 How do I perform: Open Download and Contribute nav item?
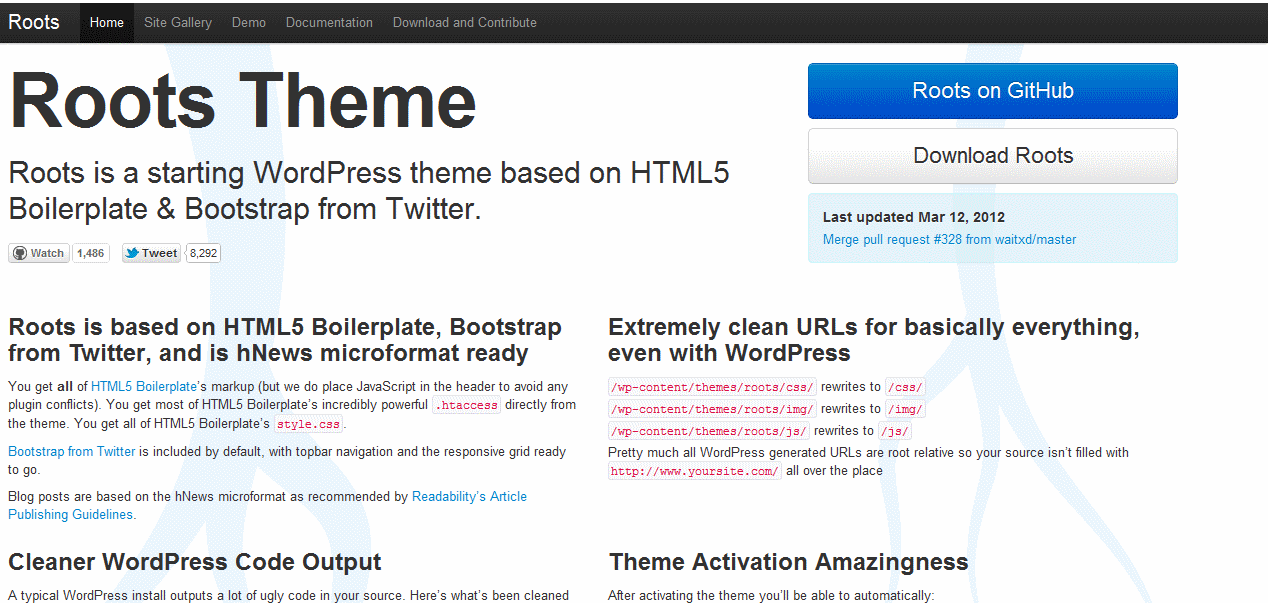click(464, 22)
